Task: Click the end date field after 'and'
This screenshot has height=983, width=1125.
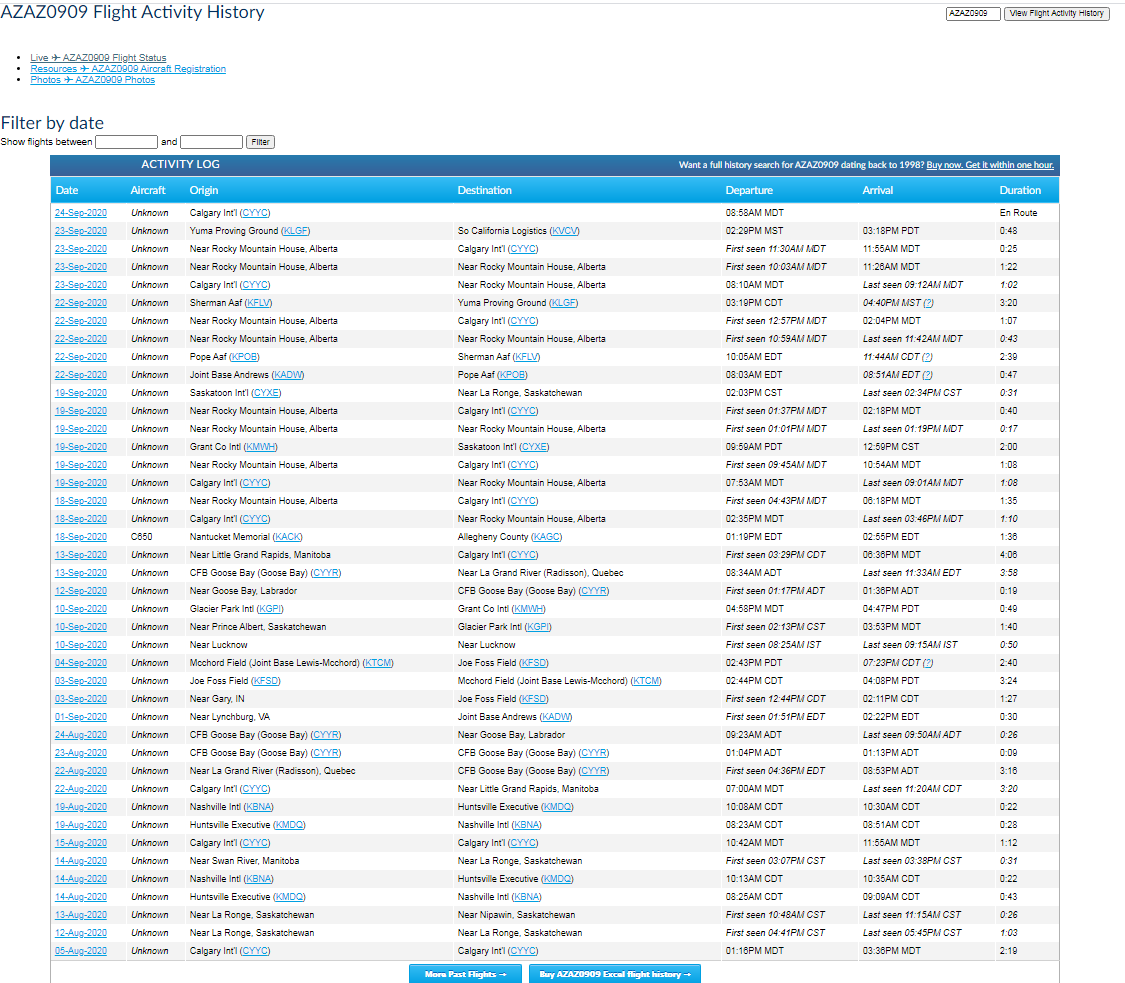Action: tap(211, 142)
